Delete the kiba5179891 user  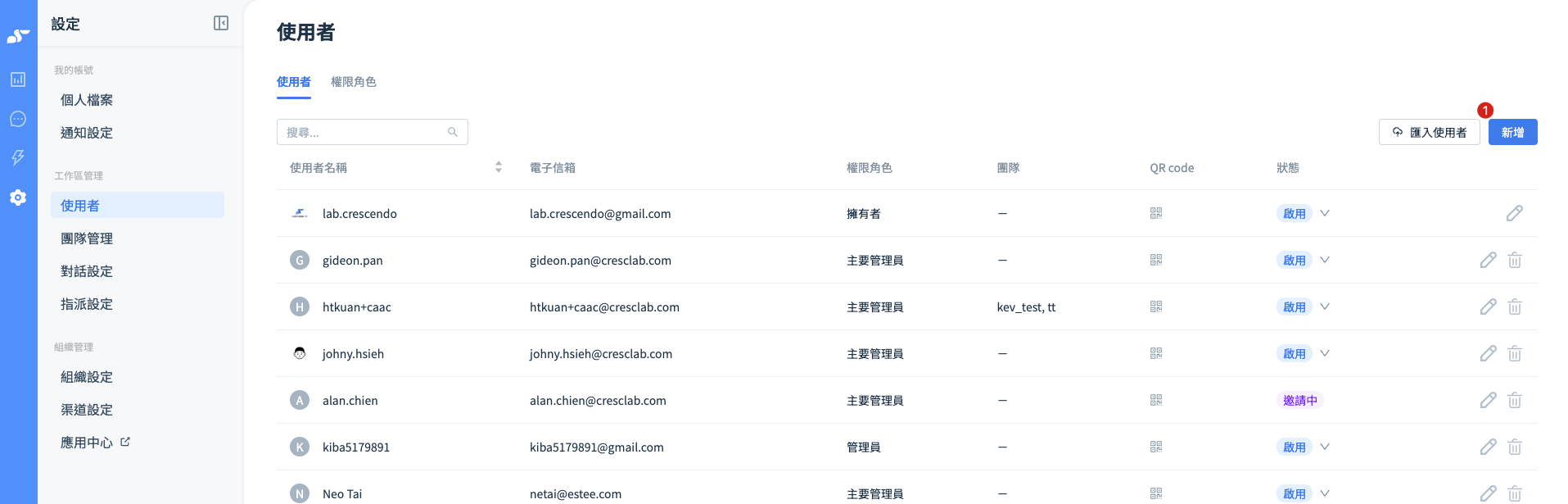tap(1514, 447)
